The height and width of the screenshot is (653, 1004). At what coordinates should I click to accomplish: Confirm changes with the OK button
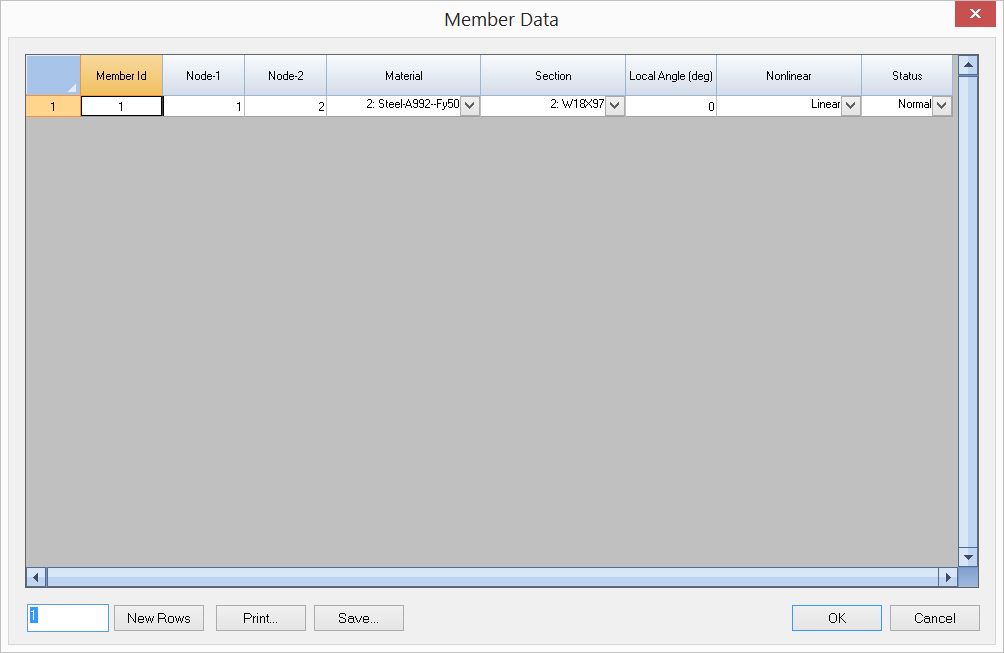click(x=836, y=617)
